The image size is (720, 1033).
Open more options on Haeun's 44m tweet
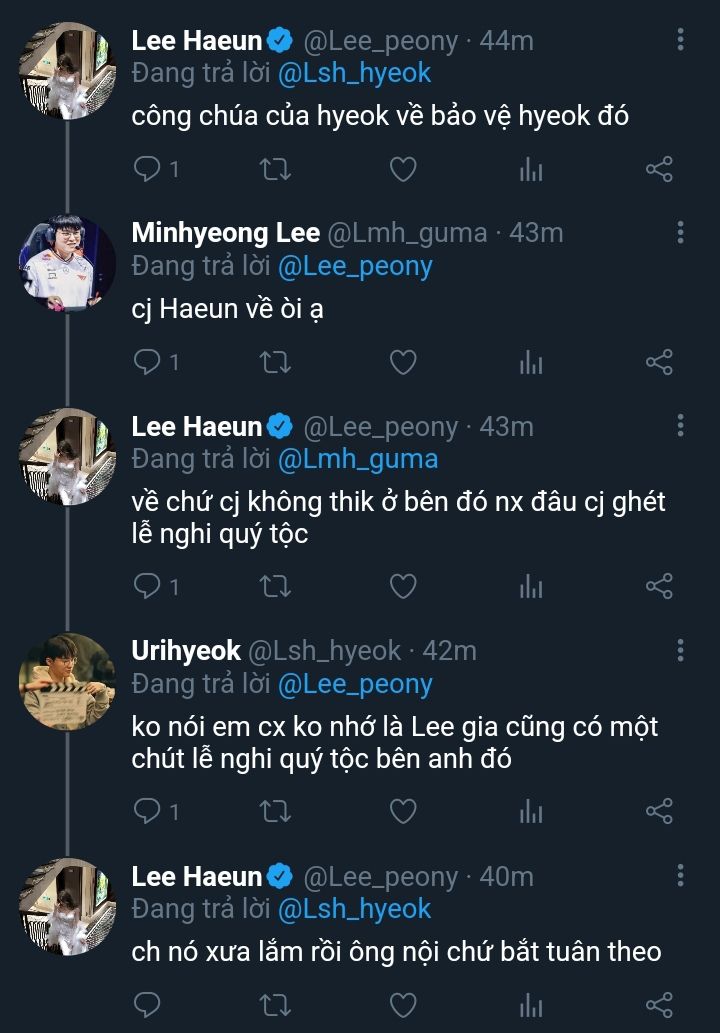(680, 40)
